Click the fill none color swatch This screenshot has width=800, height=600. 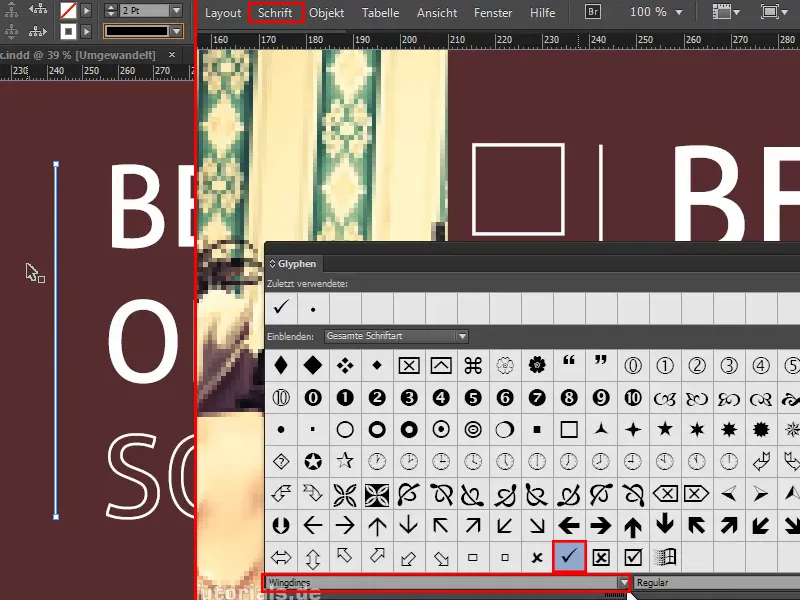[68, 10]
